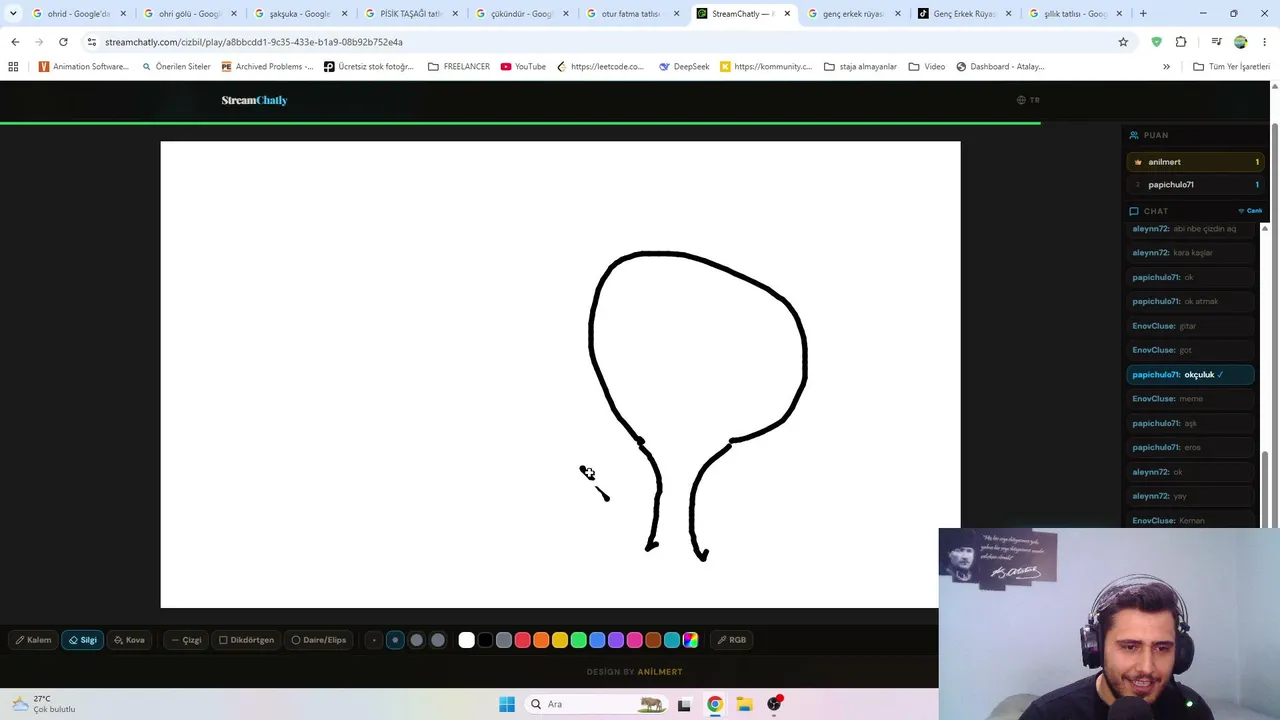Open the tab search dropdown arrow
1280x720 pixels.
[13, 14]
